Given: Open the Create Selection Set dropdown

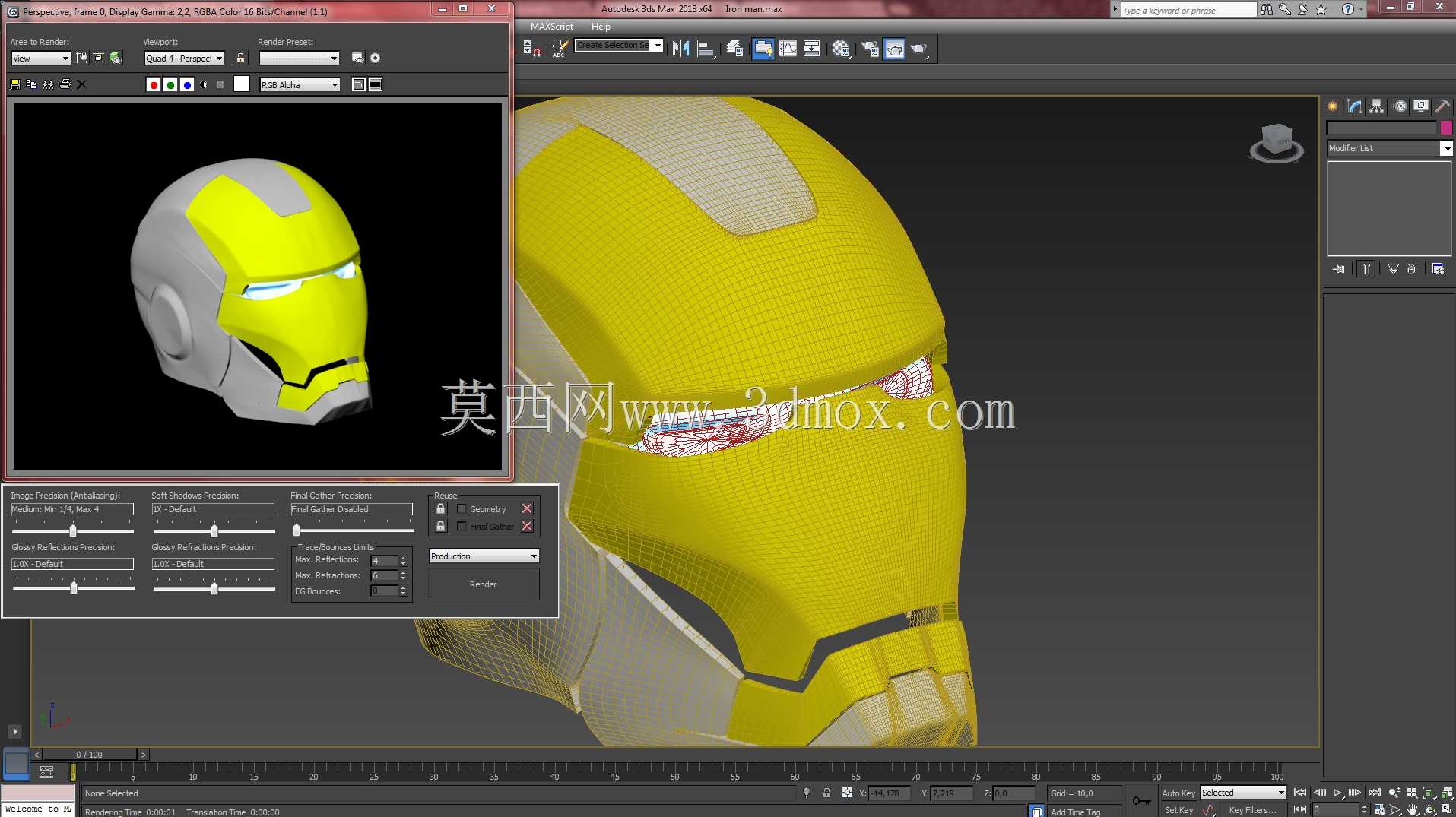Looking at the screenshot, I should 619,45.
